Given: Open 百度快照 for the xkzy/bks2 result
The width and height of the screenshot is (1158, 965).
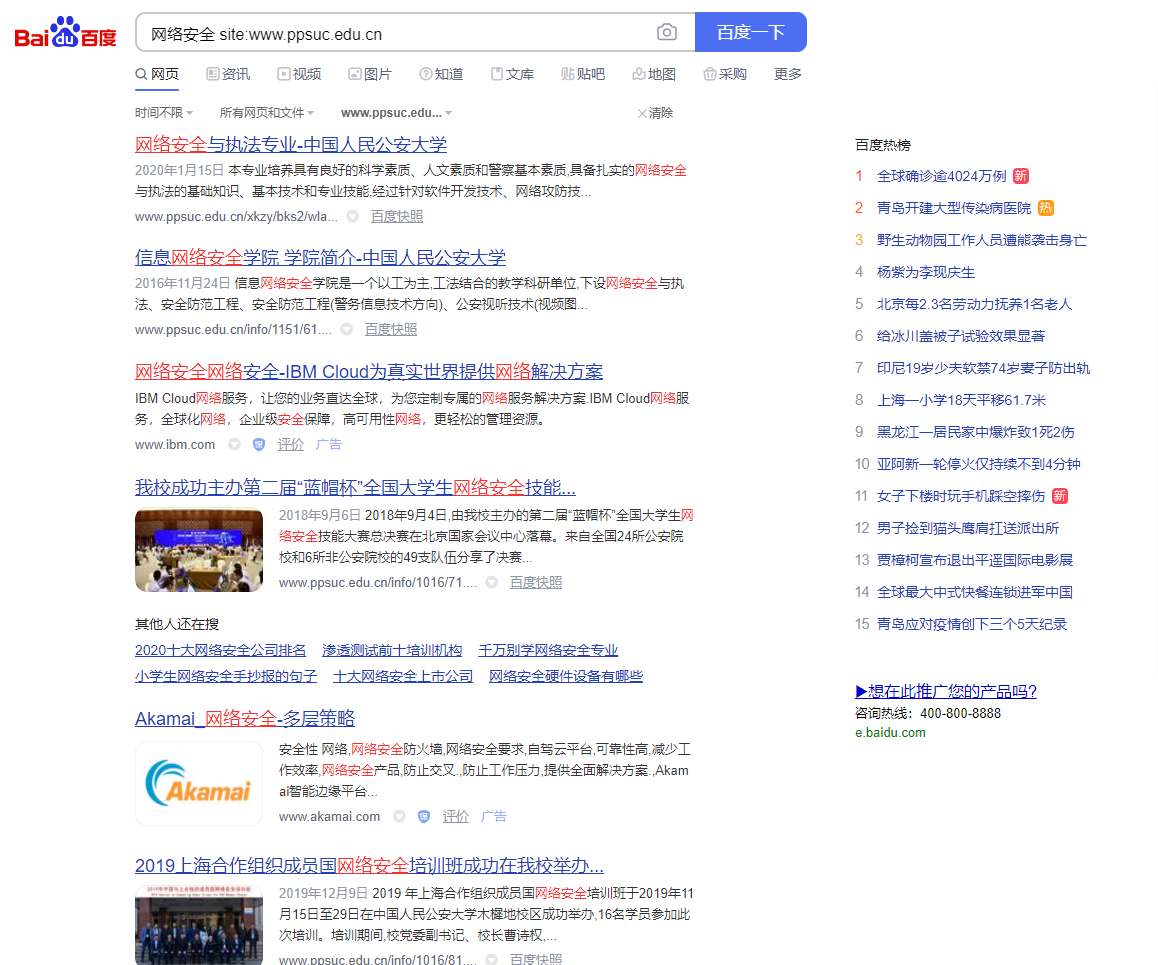Looking at the screenshot, I should tap(397, 216).
